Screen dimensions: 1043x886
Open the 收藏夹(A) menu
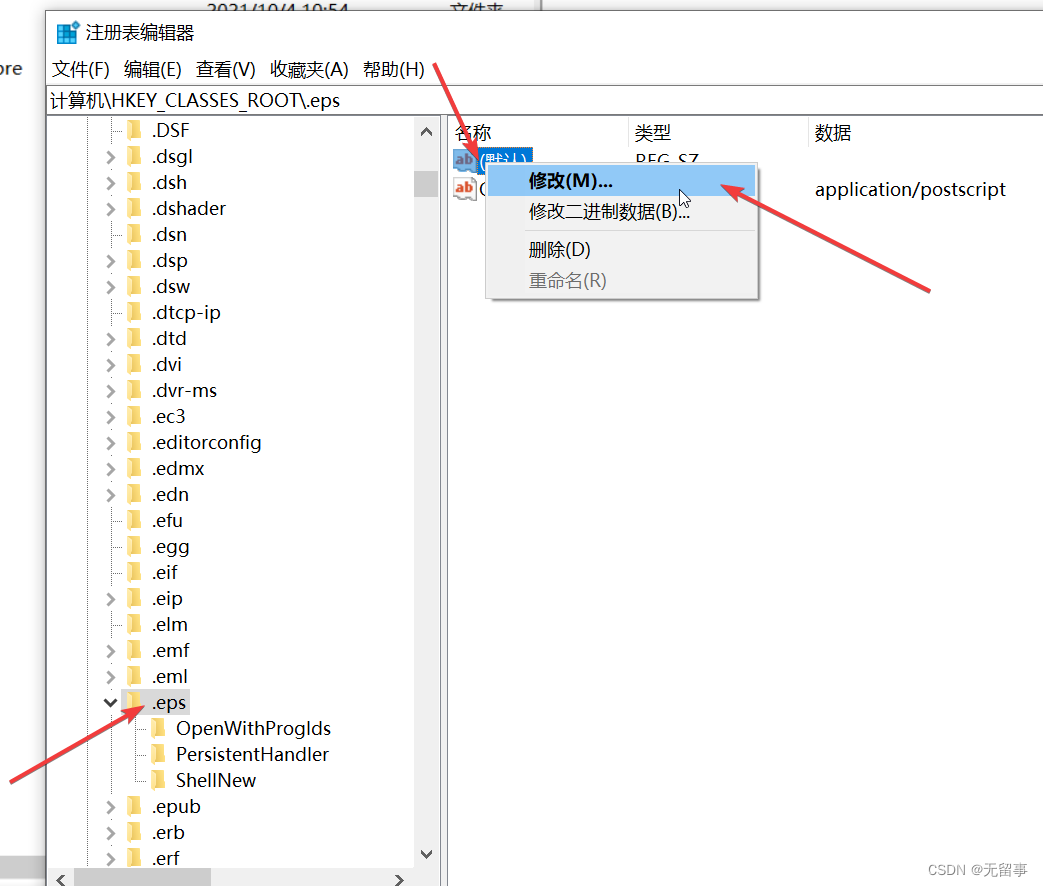pos(309,69)
